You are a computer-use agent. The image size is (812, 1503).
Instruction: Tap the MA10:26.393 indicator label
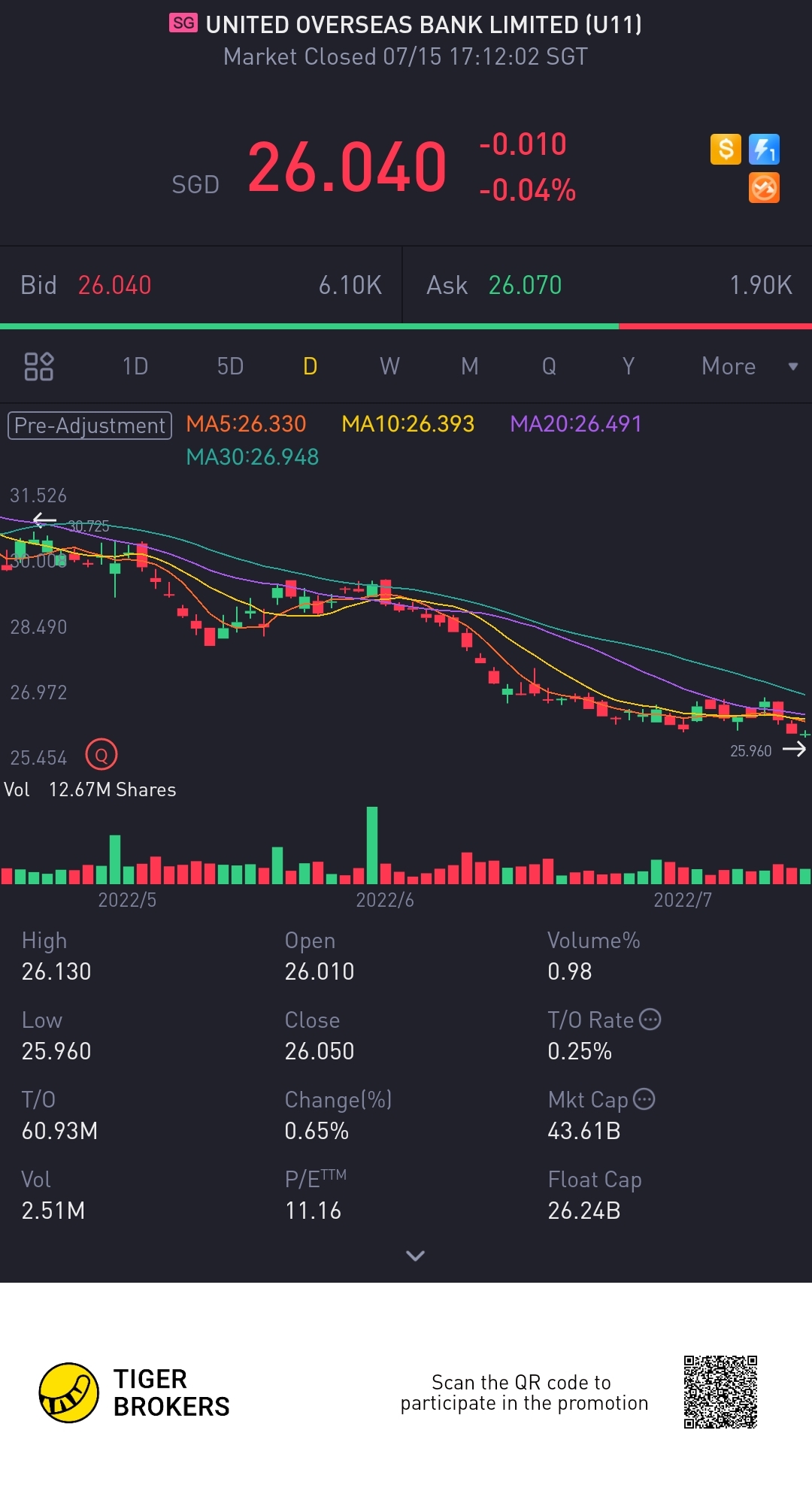click(x=408, y=424)
